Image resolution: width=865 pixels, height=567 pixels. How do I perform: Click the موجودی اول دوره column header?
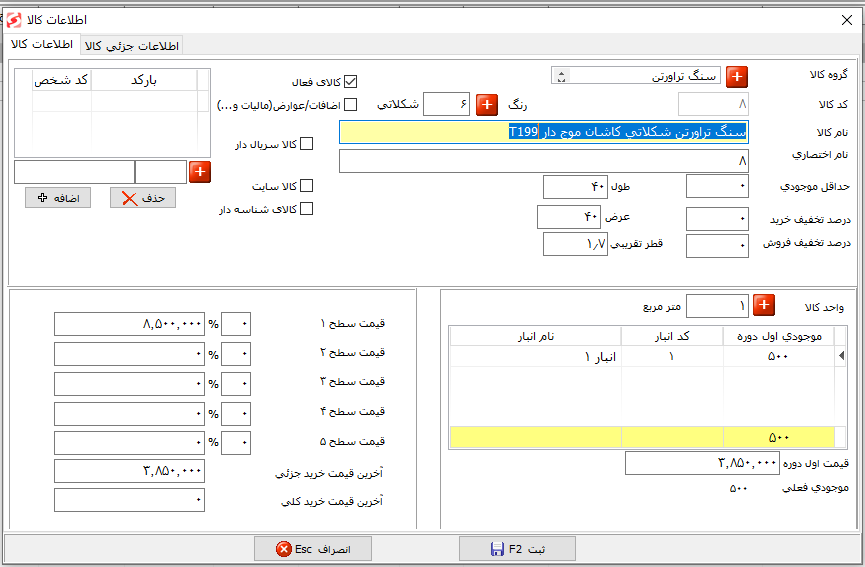click(779, 336)
